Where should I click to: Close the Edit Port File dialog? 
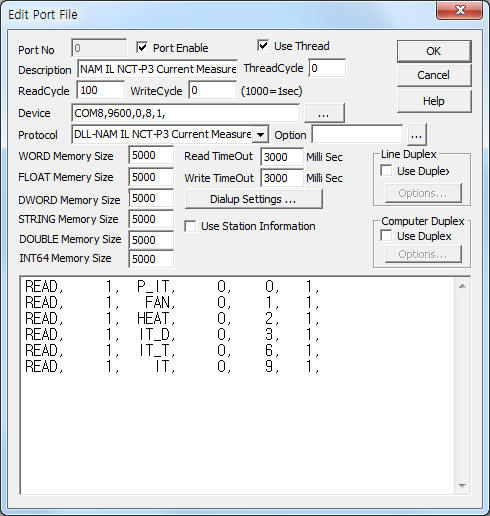(x=460, y=10)
